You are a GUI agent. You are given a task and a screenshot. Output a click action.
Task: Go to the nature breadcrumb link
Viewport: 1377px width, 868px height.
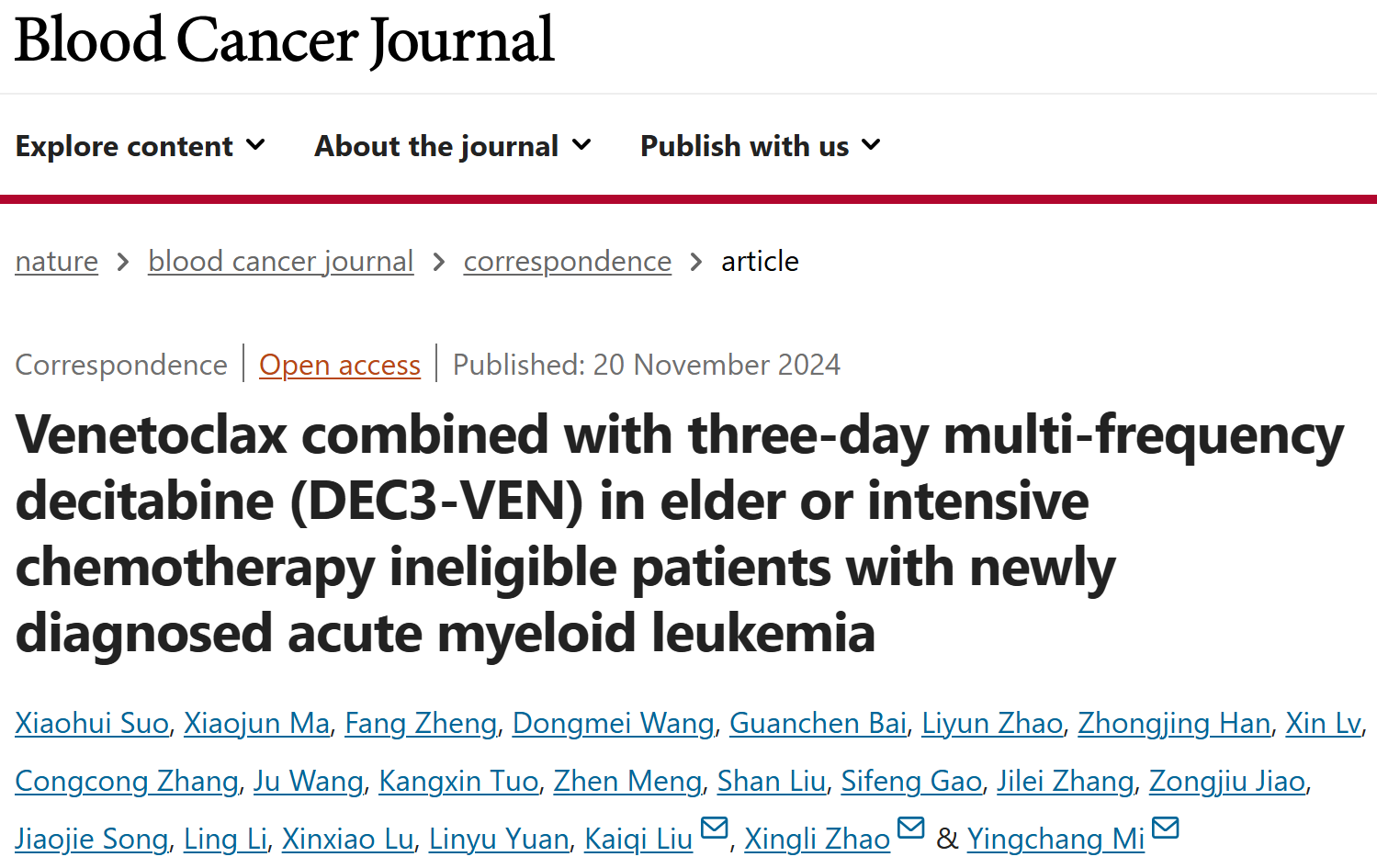pyautogui.click(x=57, y=262)
